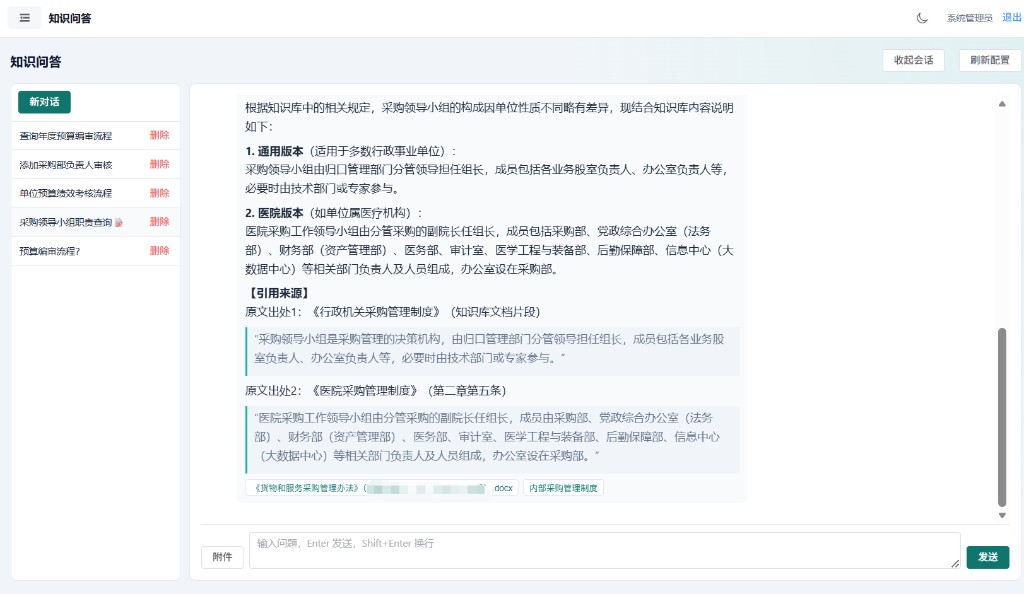1024x594 pixels.
Task: Click the 【引用来源】 heading
Action: 278,293
